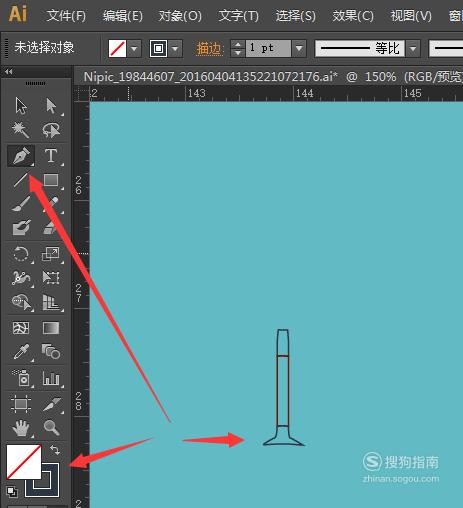Select the Lasso tool
Screen dimensions: 463x508
51,130
